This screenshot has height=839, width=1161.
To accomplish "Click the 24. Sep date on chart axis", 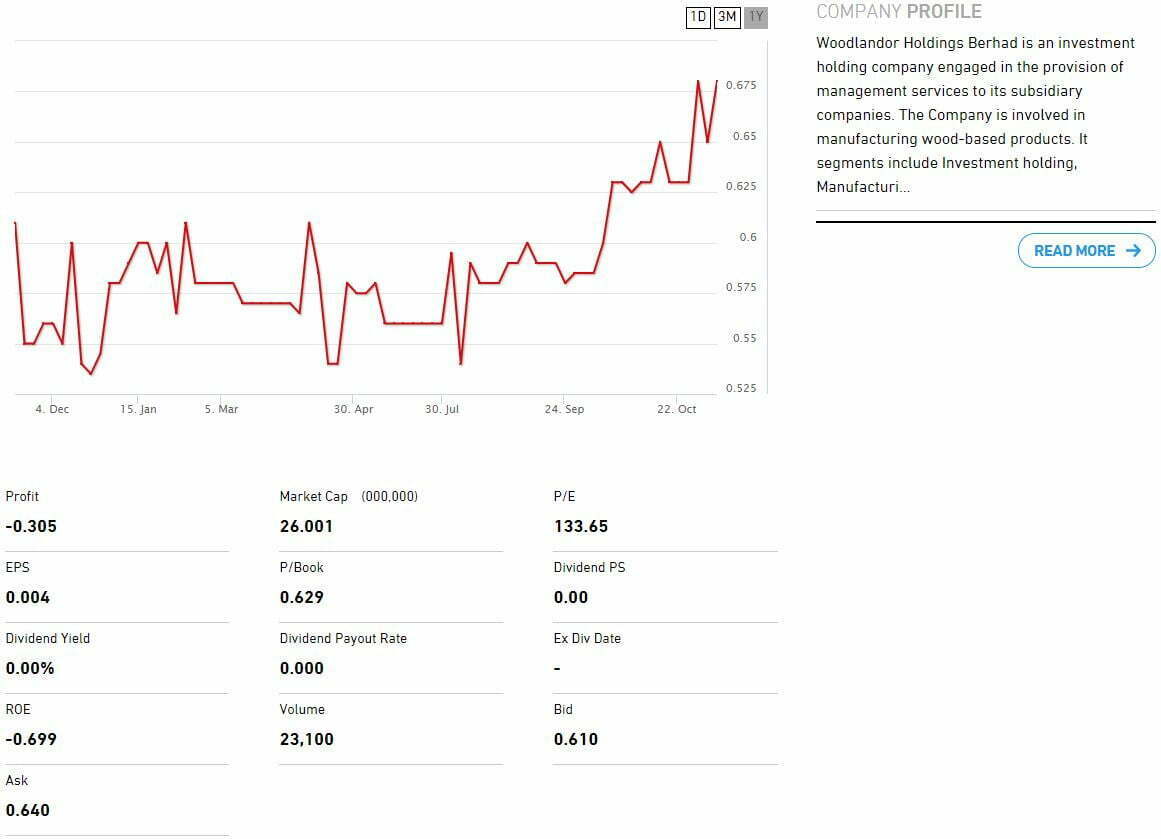I will click(x=564, y=410).
